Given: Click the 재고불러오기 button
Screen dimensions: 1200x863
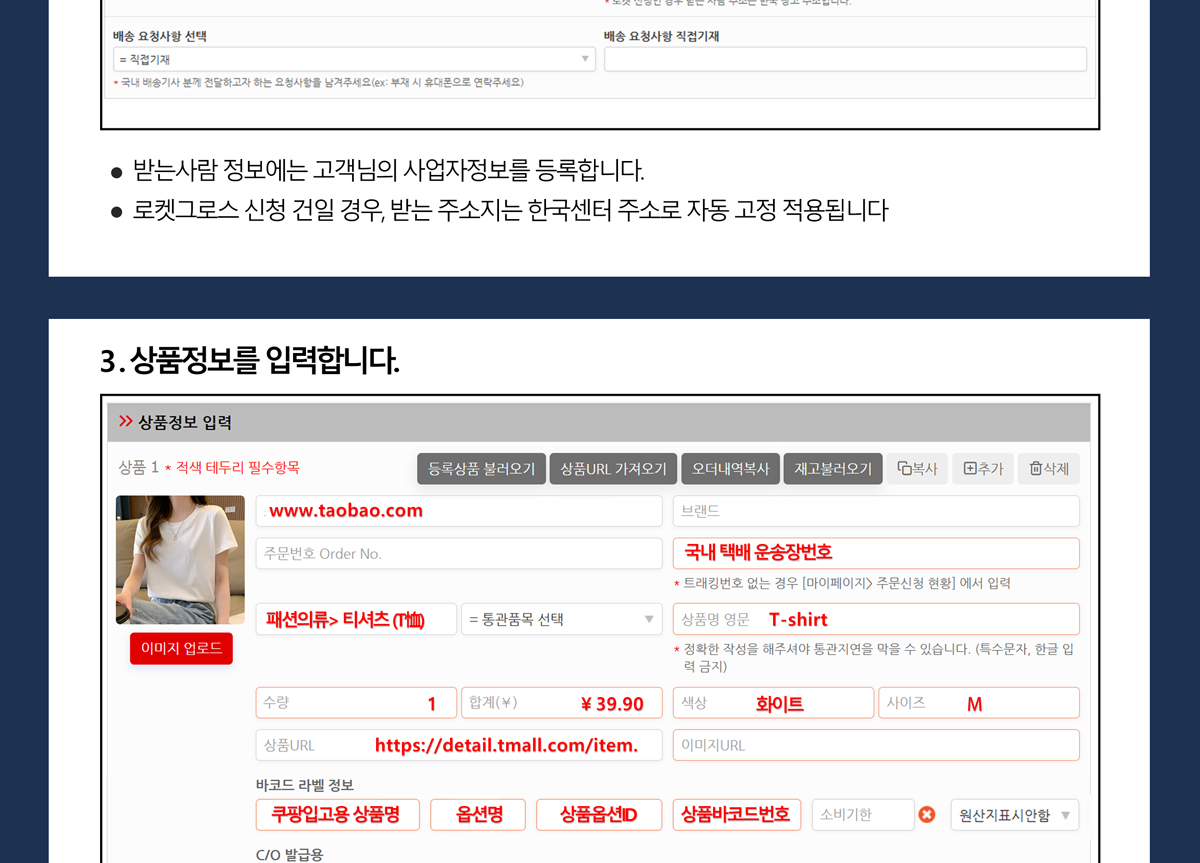Looking at the screenshot, I should pos(833,469).
